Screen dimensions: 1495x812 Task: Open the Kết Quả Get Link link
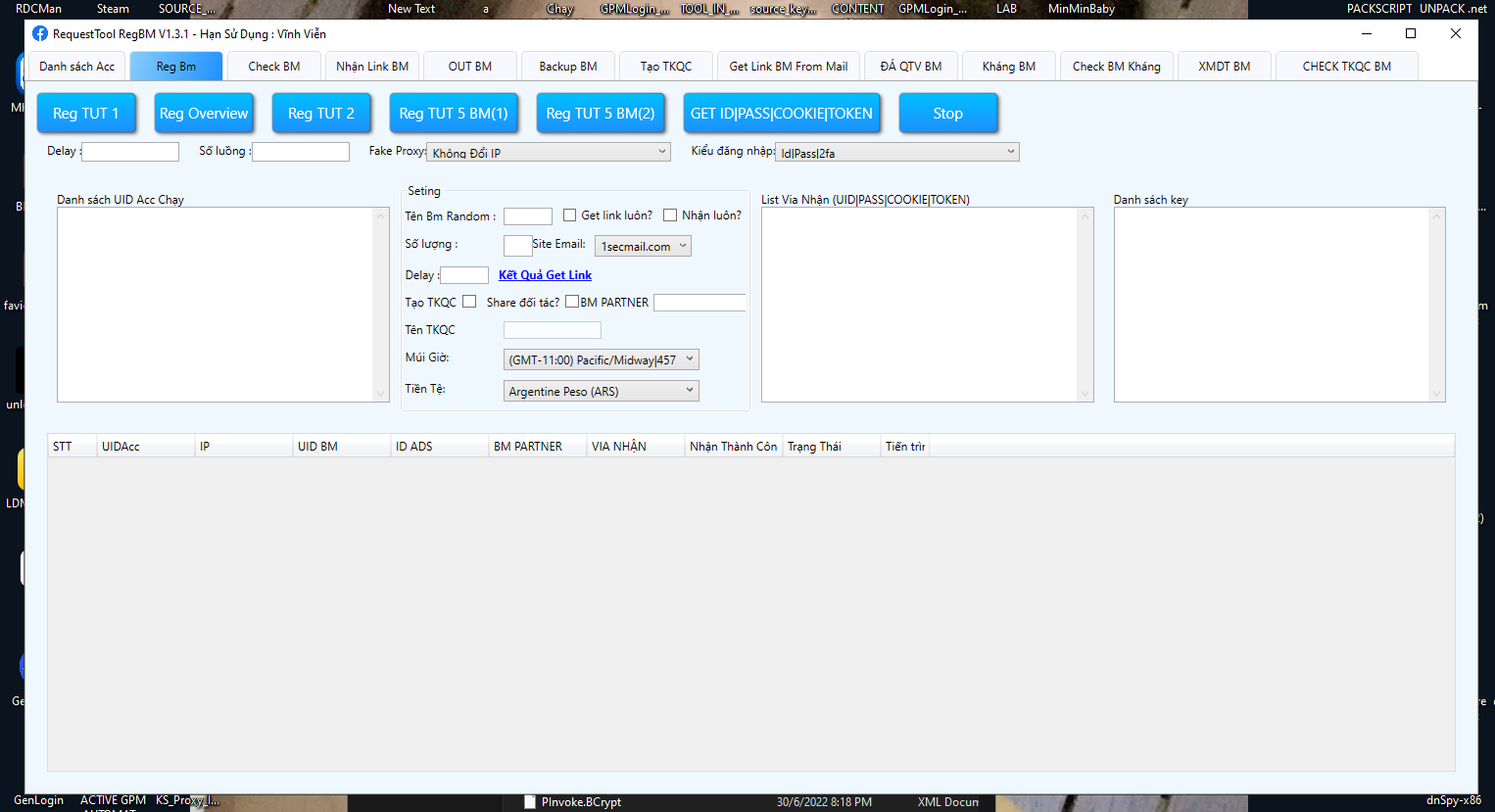click(x=545, y=275)
